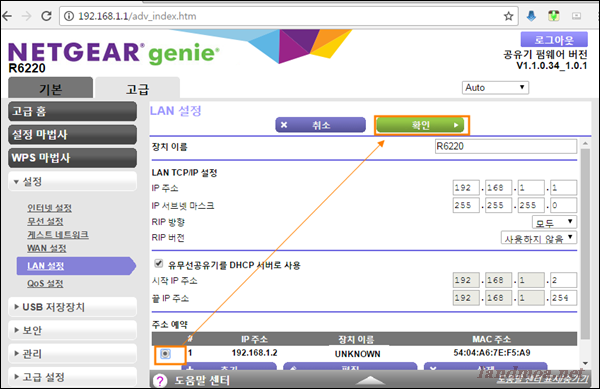The image size is (600, 389).
Task: Open RIP 버전 dropdown
Action: point(539,238)
